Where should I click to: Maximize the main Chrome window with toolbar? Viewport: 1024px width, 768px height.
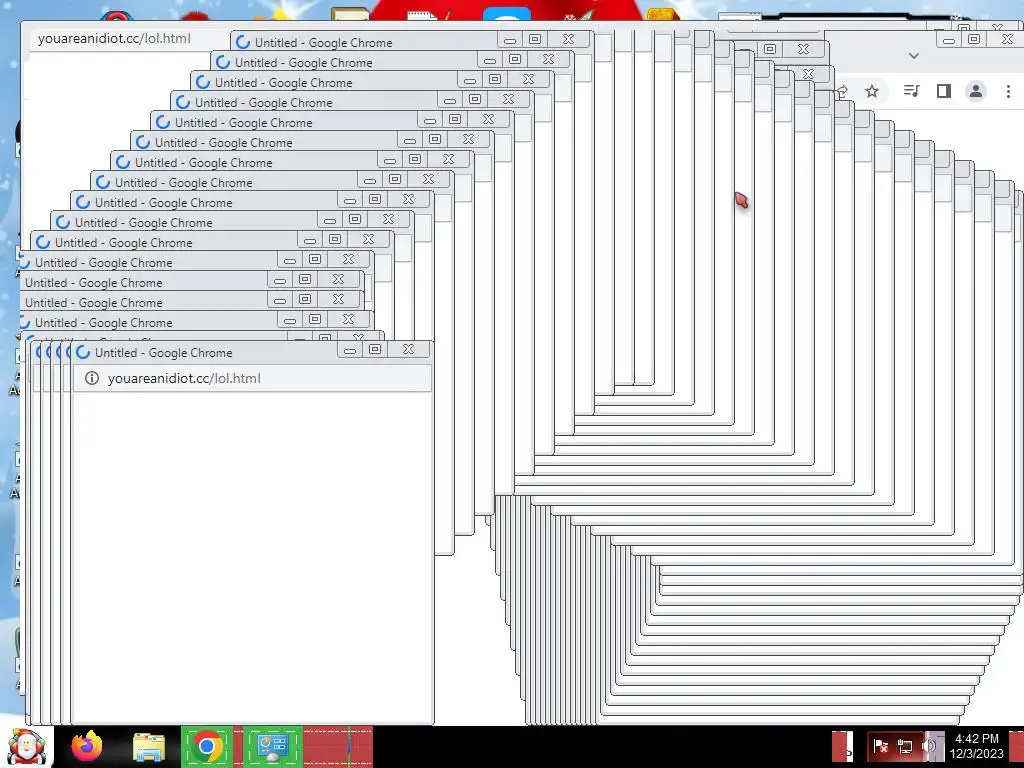(x=974, y=39)
